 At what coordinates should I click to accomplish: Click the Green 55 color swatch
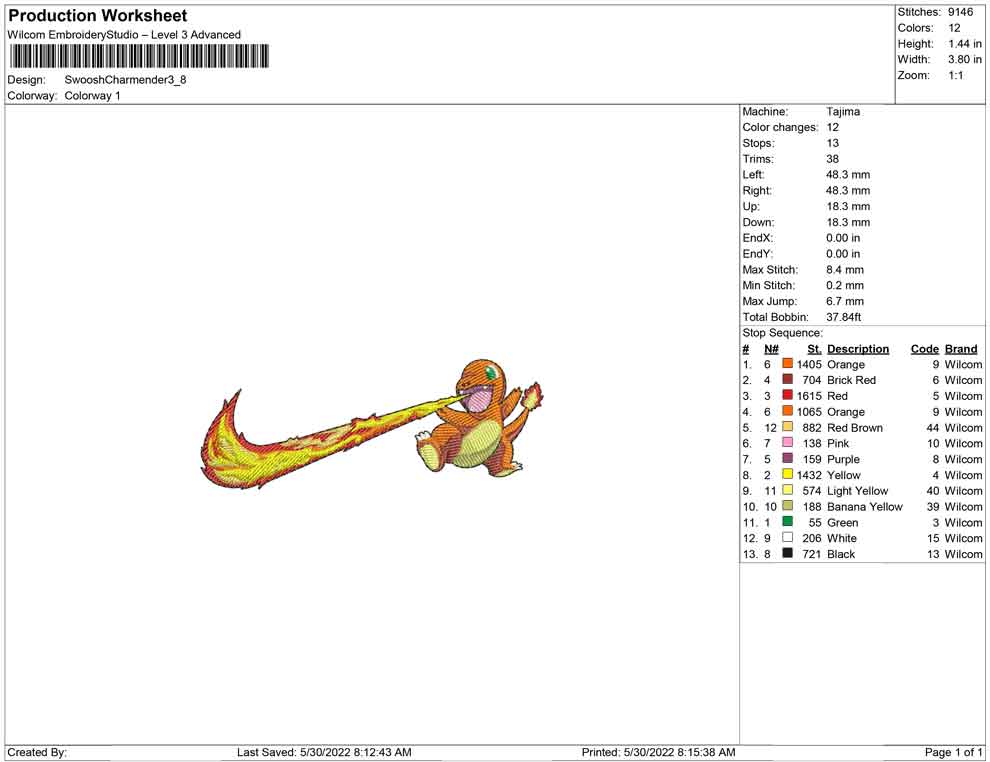[787, 521]
